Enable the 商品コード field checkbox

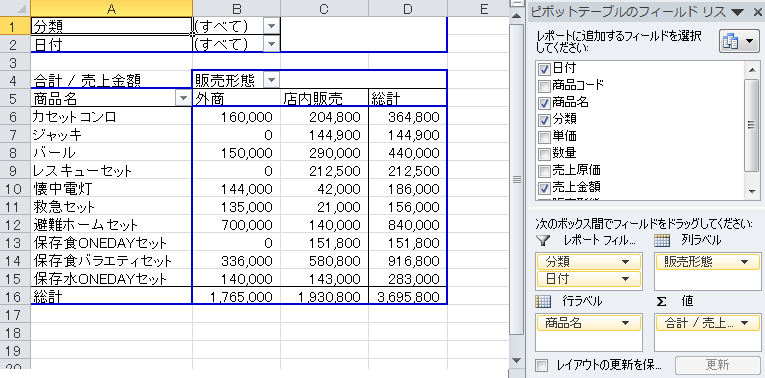pos(544,86)
